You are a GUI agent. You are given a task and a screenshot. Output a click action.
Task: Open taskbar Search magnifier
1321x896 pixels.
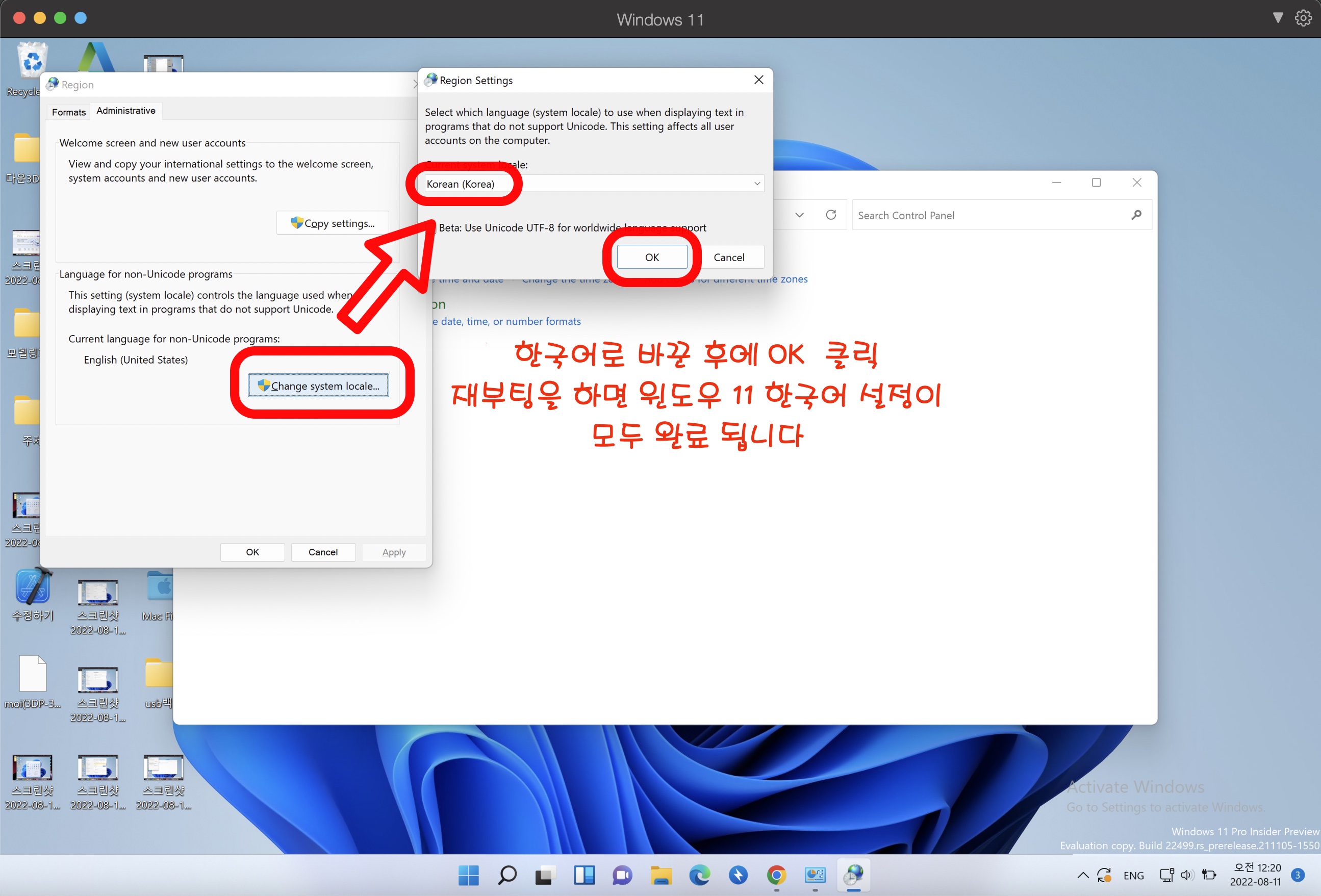click(x=507, y=875)
